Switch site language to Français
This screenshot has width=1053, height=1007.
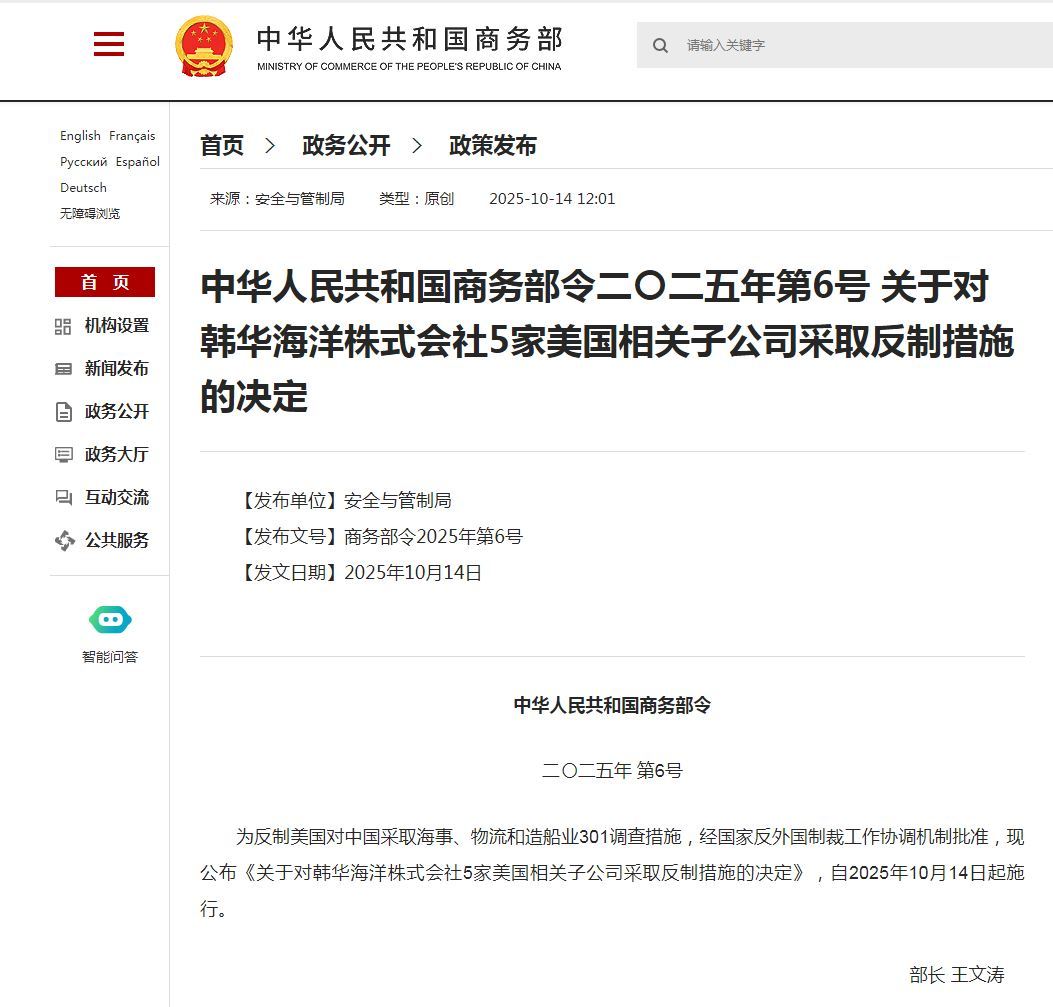(x=132, y=136)
